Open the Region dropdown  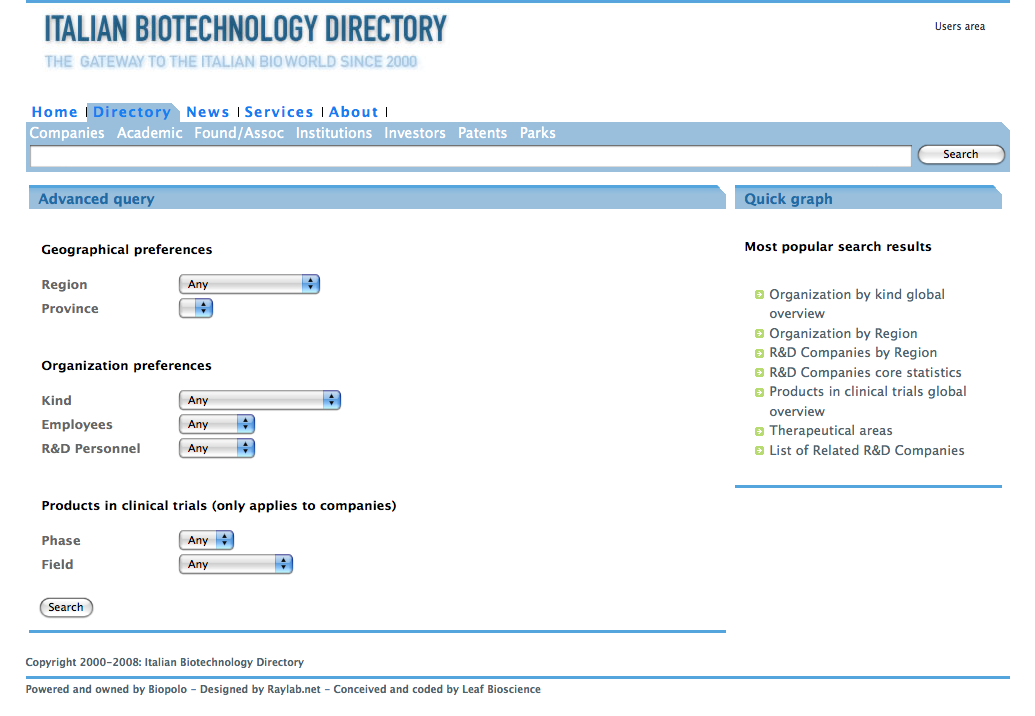(x=249, y=284)
